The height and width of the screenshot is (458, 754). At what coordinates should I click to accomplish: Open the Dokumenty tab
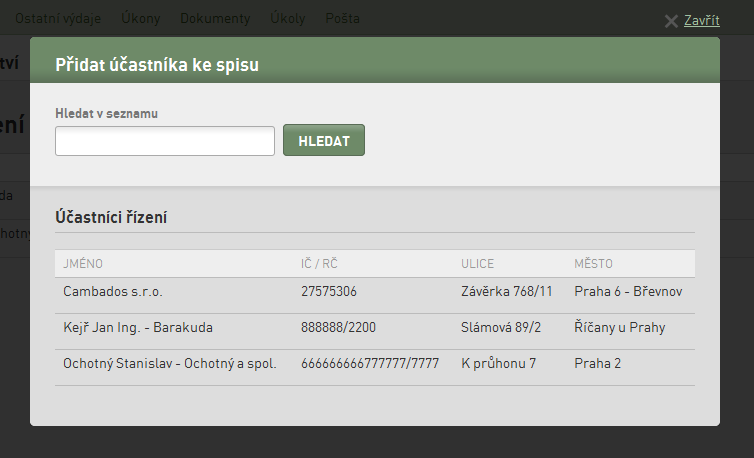tap(215, 18)
